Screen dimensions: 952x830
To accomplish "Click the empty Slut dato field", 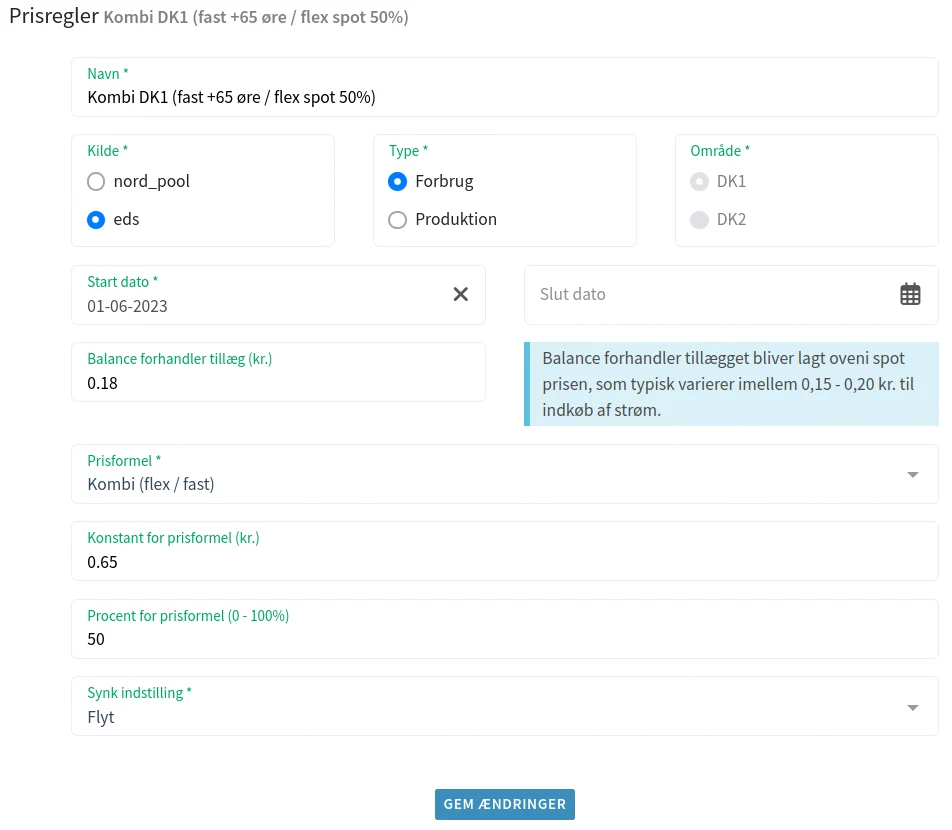I will (x=700, y=295).
